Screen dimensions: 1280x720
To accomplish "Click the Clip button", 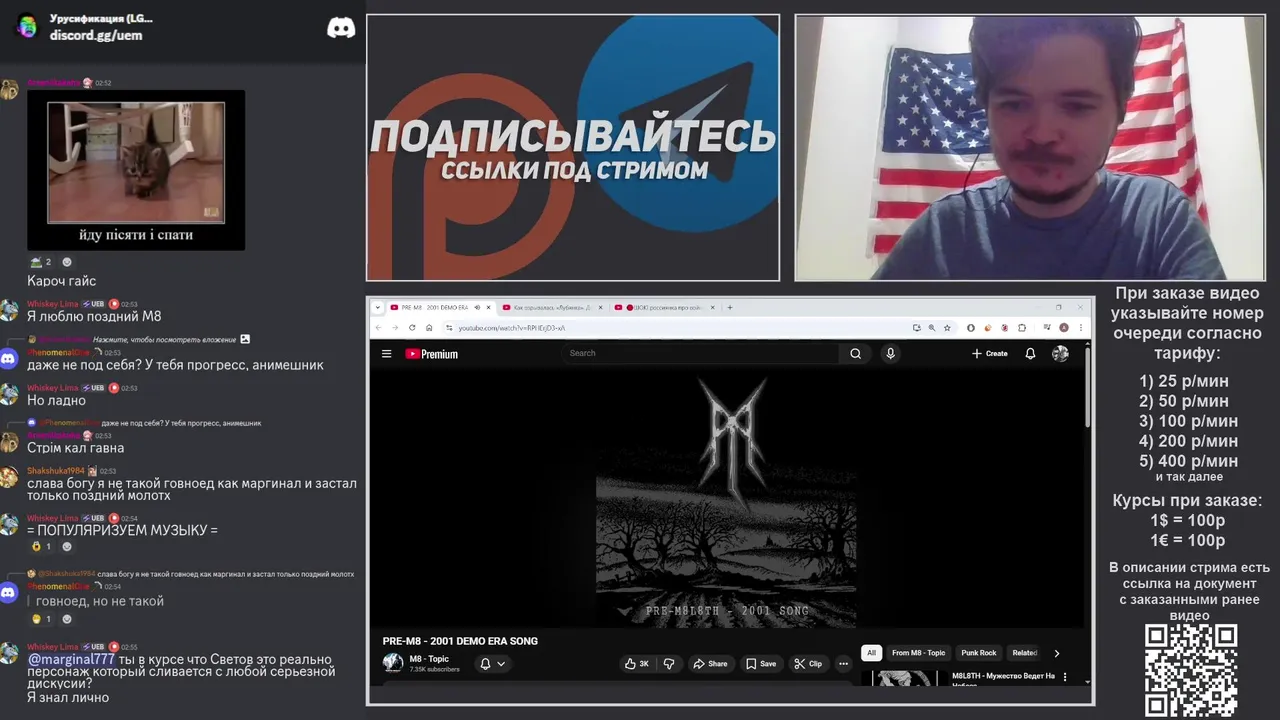I will [x=808, y=663].
